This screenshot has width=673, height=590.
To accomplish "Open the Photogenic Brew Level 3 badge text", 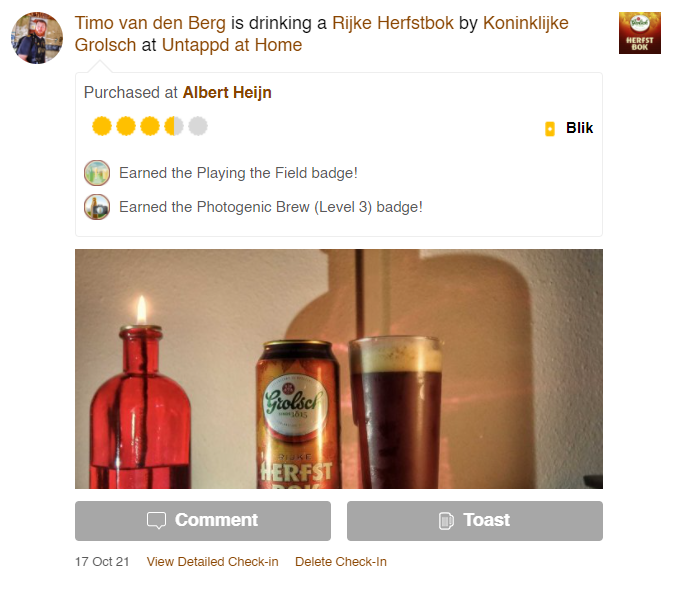I will 271,207.
